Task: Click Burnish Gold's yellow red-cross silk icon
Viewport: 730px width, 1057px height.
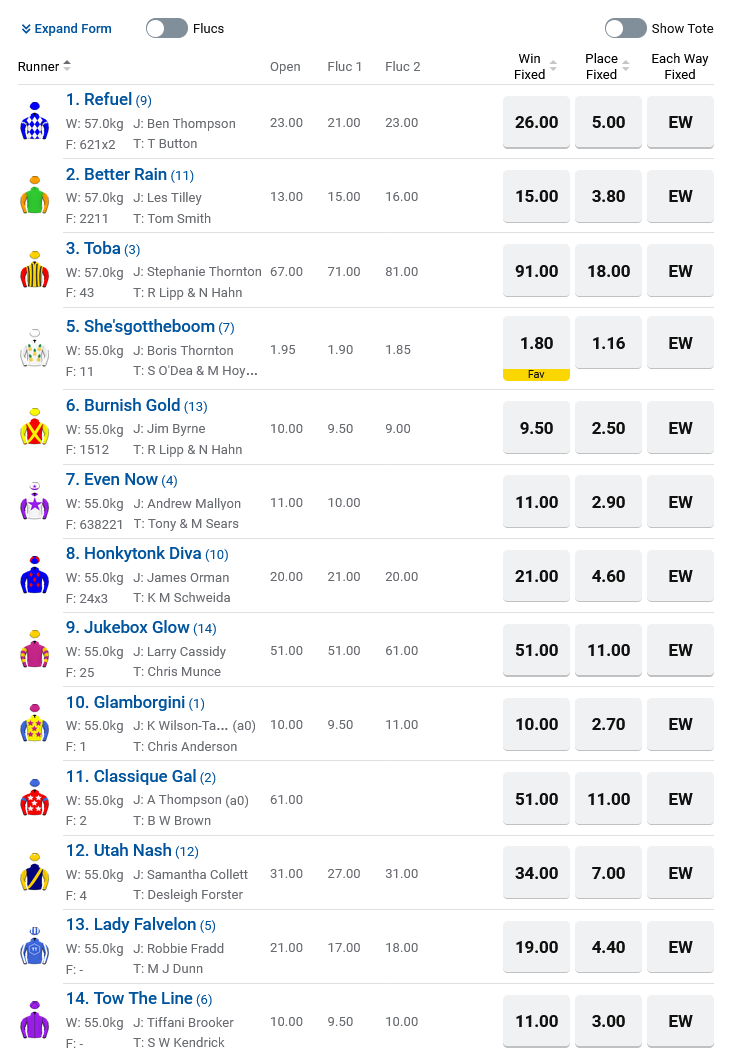Action: click(35, 427)
